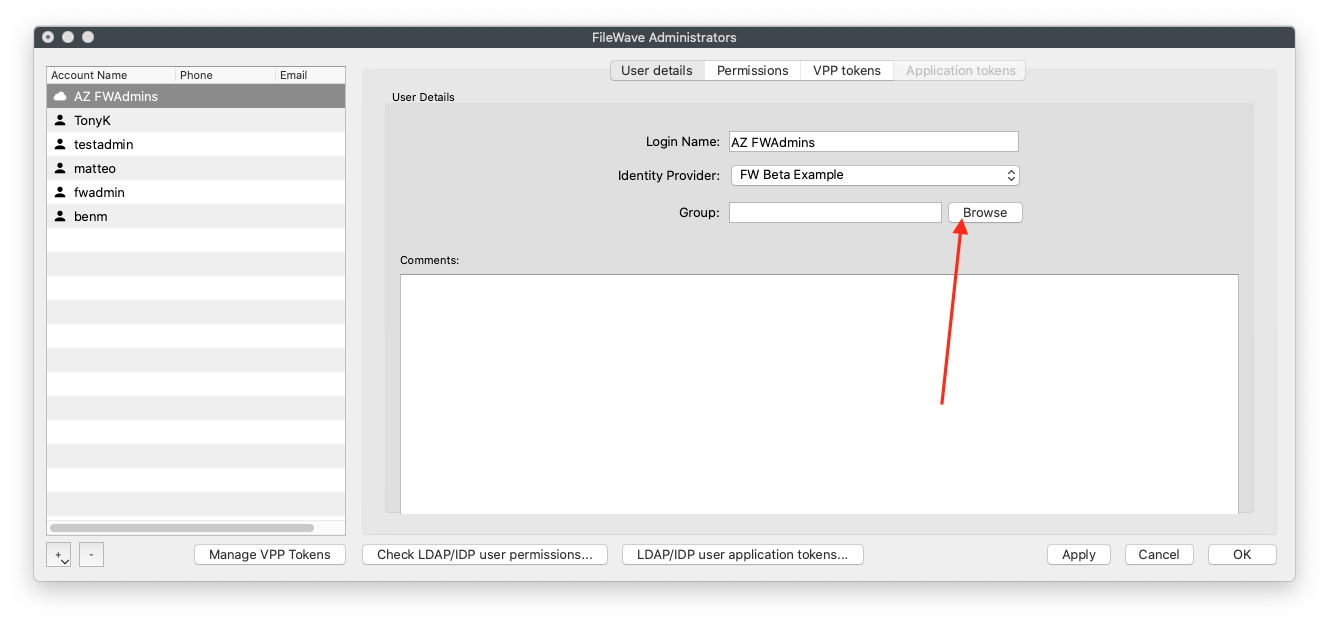
Task: Click the TonyK user icon
Action: click(x=60, y=120)
